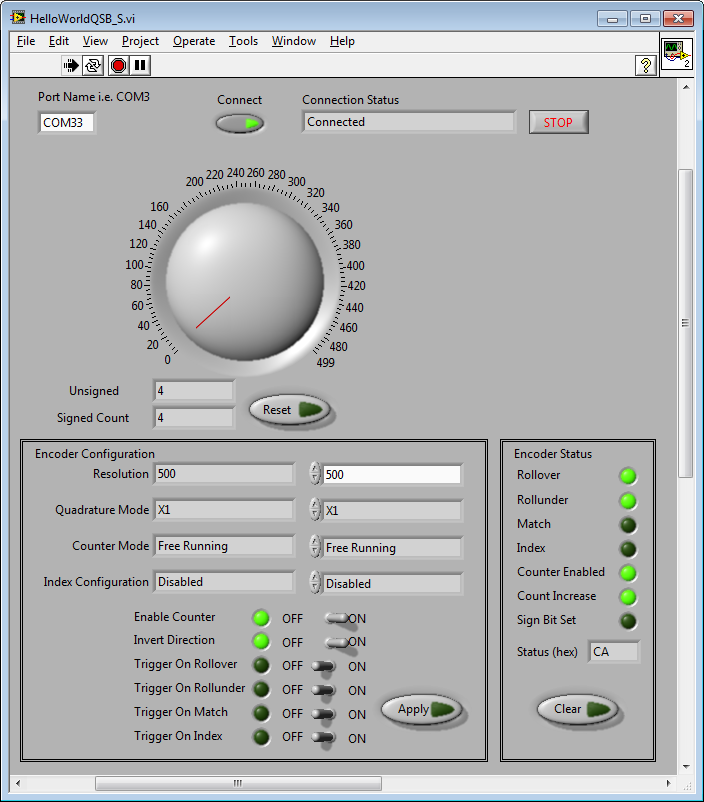The width and height of the screenshot is (704, 802).
Task: Click the LabVIEW icon in the title bar
Action: click(18, 18)
